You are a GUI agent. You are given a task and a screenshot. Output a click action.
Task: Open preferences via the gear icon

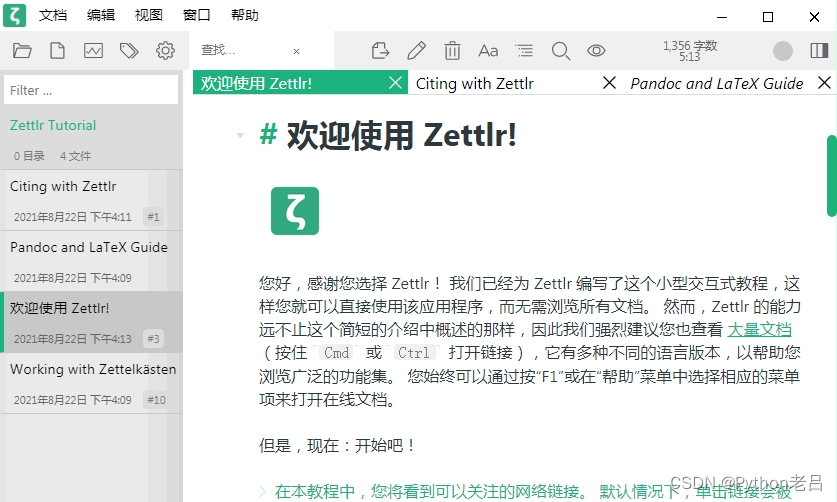(x=165, y=51)
